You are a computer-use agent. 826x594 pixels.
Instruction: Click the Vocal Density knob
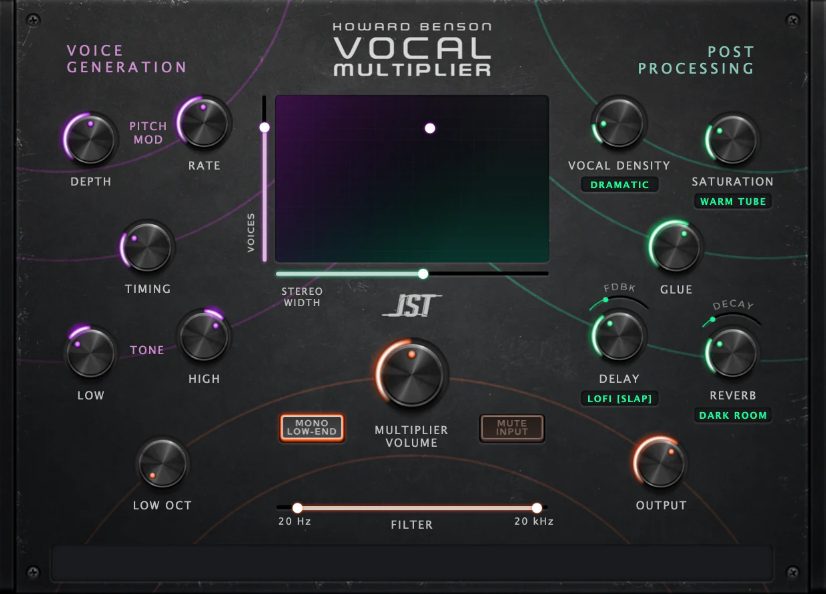pos(619,123)
